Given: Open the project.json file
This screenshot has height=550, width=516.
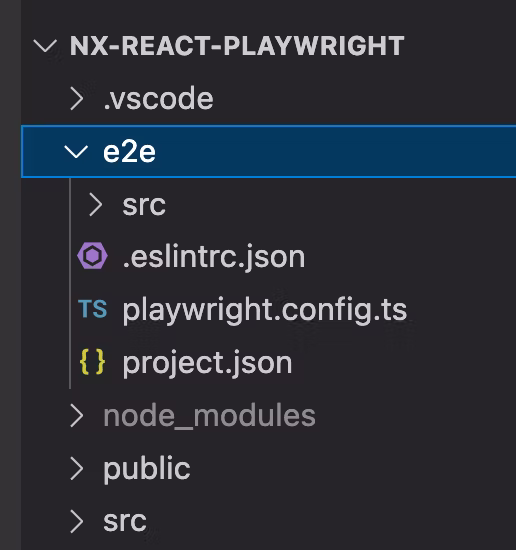Looking at the screenshot, I should [x=207, y=363].
